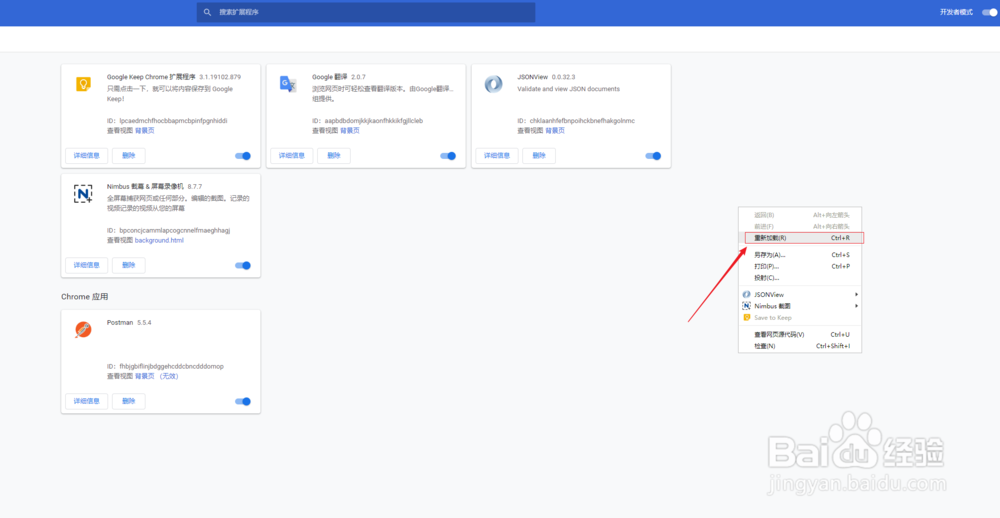Click the Google Keep lightbulb icon
1000x518 pixels.
(x=82, y=84)
